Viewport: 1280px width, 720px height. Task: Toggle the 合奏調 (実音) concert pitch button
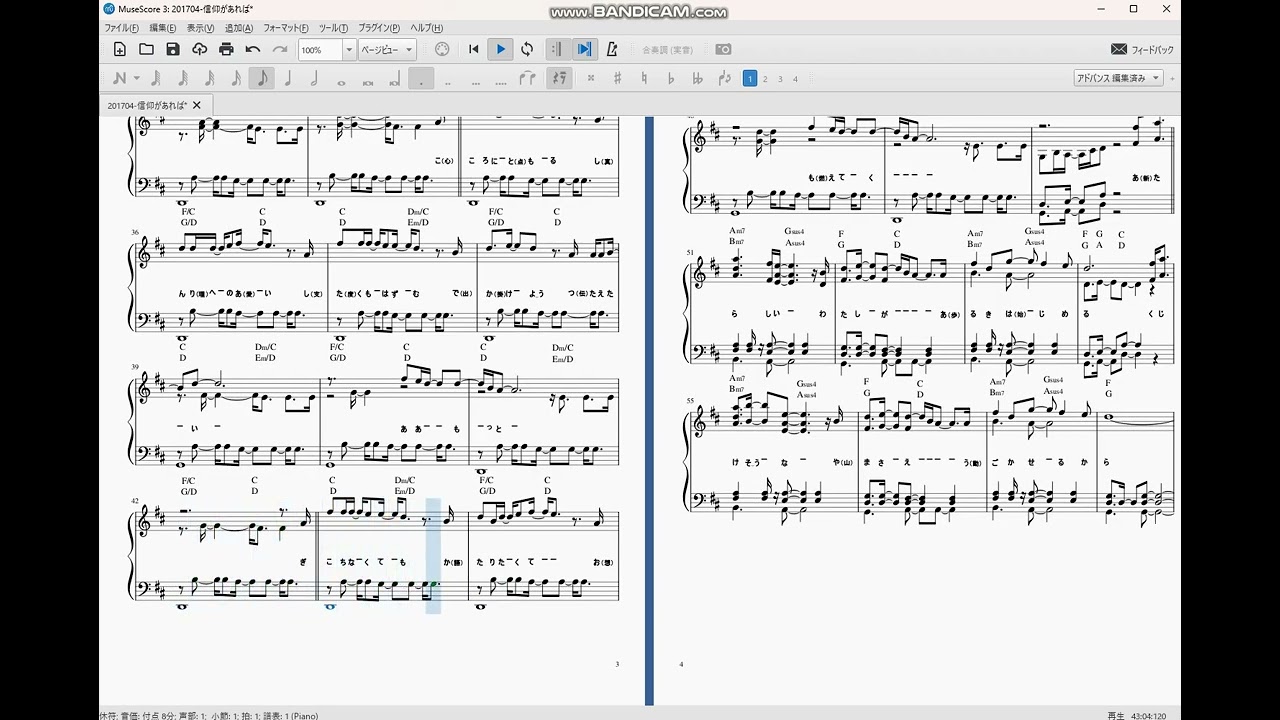point(667,49)
